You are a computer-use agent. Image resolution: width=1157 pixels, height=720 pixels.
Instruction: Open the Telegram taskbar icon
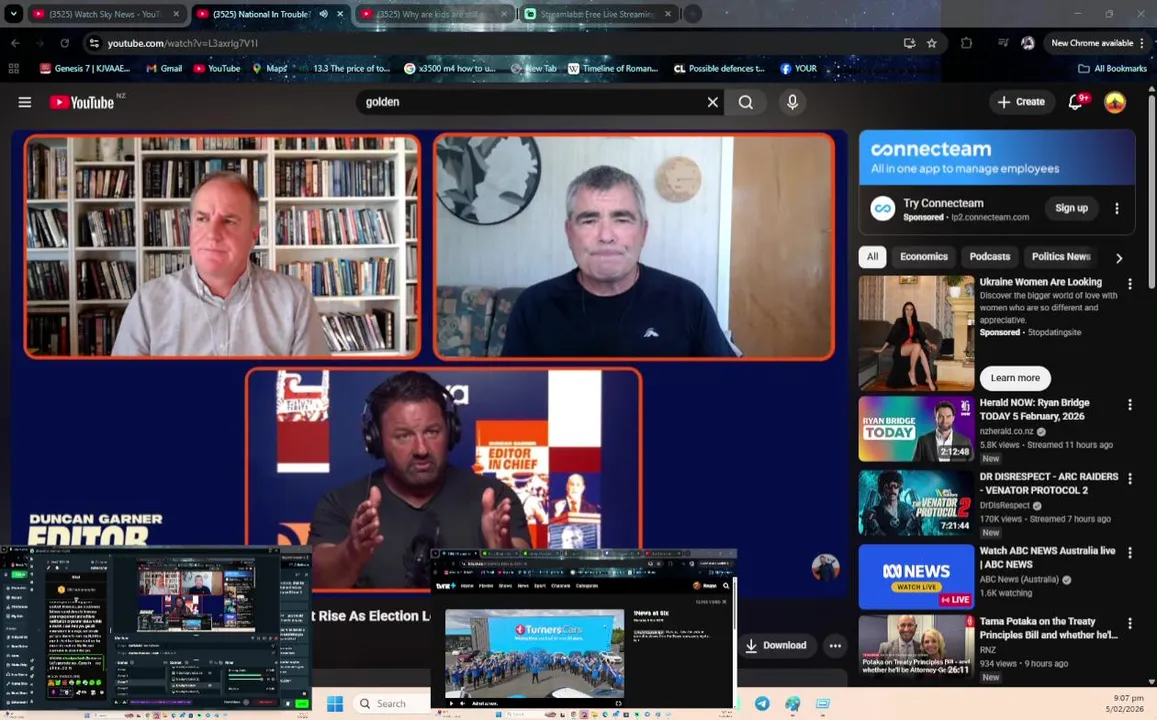(x=762, y=703)
